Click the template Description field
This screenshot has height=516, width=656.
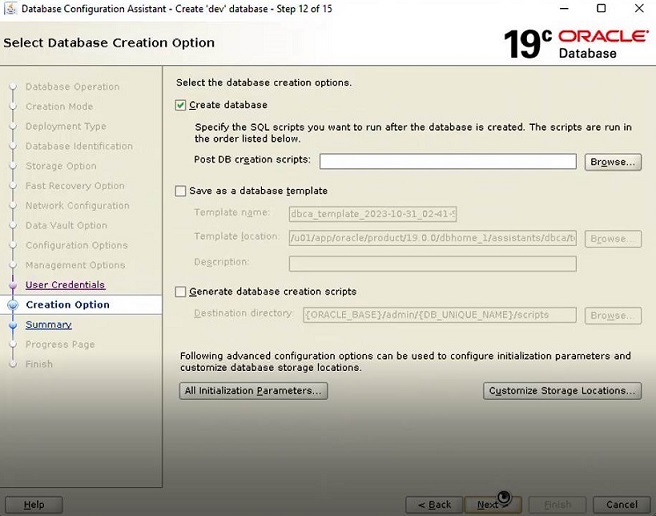point(433,264)
